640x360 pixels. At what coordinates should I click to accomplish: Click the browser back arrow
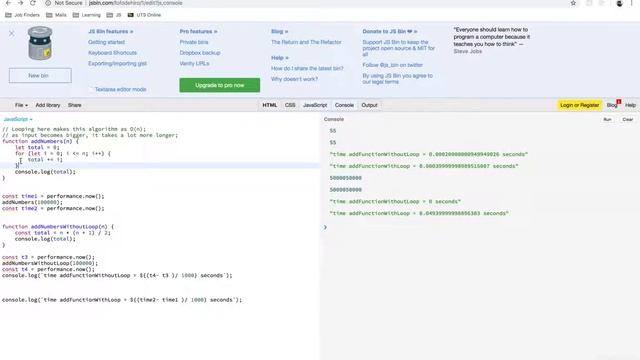8,3
